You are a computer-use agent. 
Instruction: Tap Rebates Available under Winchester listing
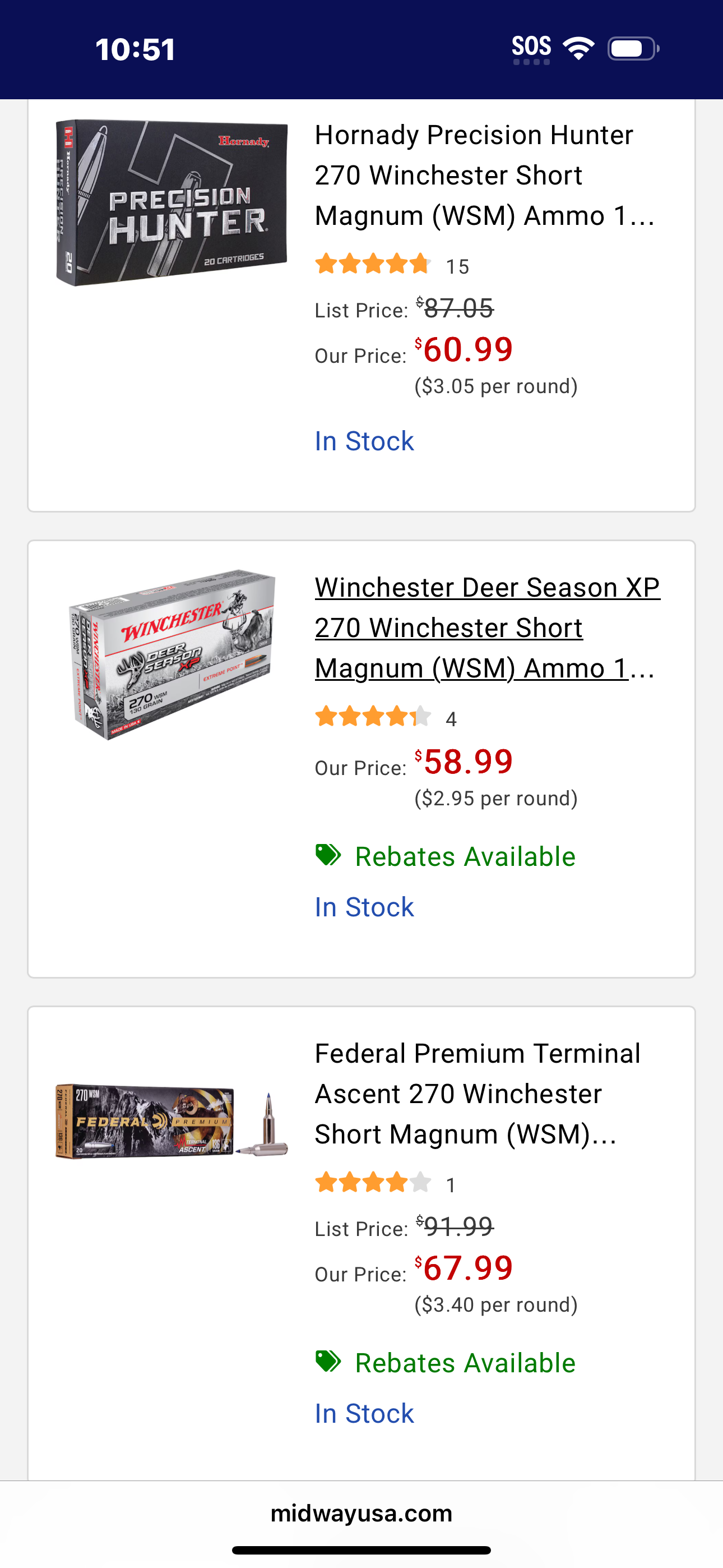[465, 856]
